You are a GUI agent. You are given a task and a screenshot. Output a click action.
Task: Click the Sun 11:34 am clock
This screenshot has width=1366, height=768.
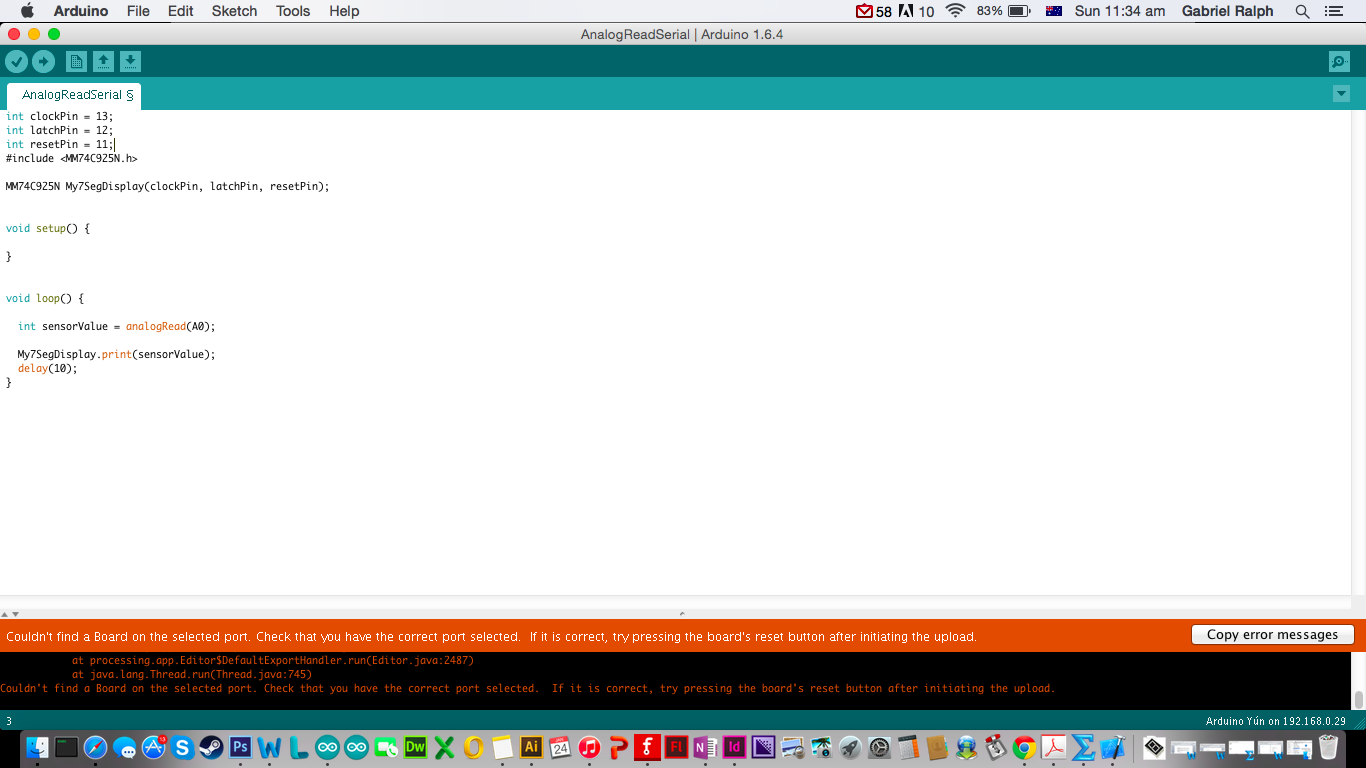[1120, 11]
